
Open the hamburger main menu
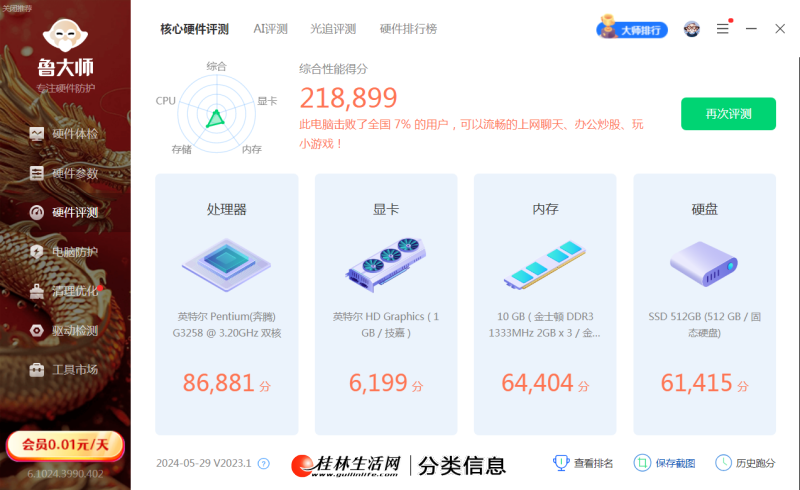click(x=722, y=29)
